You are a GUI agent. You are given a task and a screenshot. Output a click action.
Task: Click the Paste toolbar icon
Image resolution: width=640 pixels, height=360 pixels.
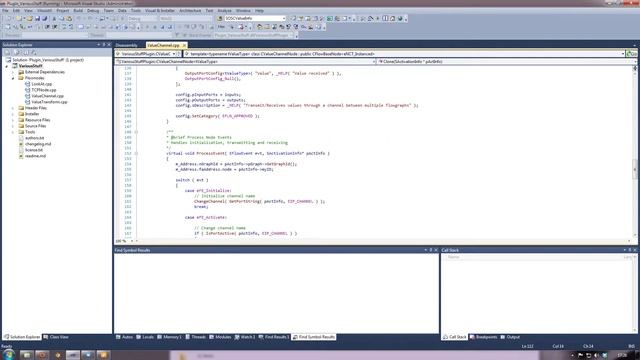69,19
